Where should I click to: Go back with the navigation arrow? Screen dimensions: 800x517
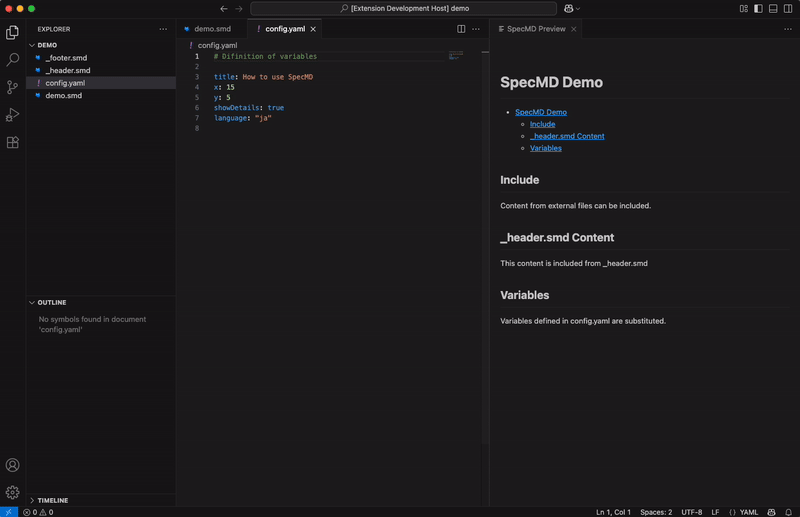pyautogui.click(x=223, y=8)
